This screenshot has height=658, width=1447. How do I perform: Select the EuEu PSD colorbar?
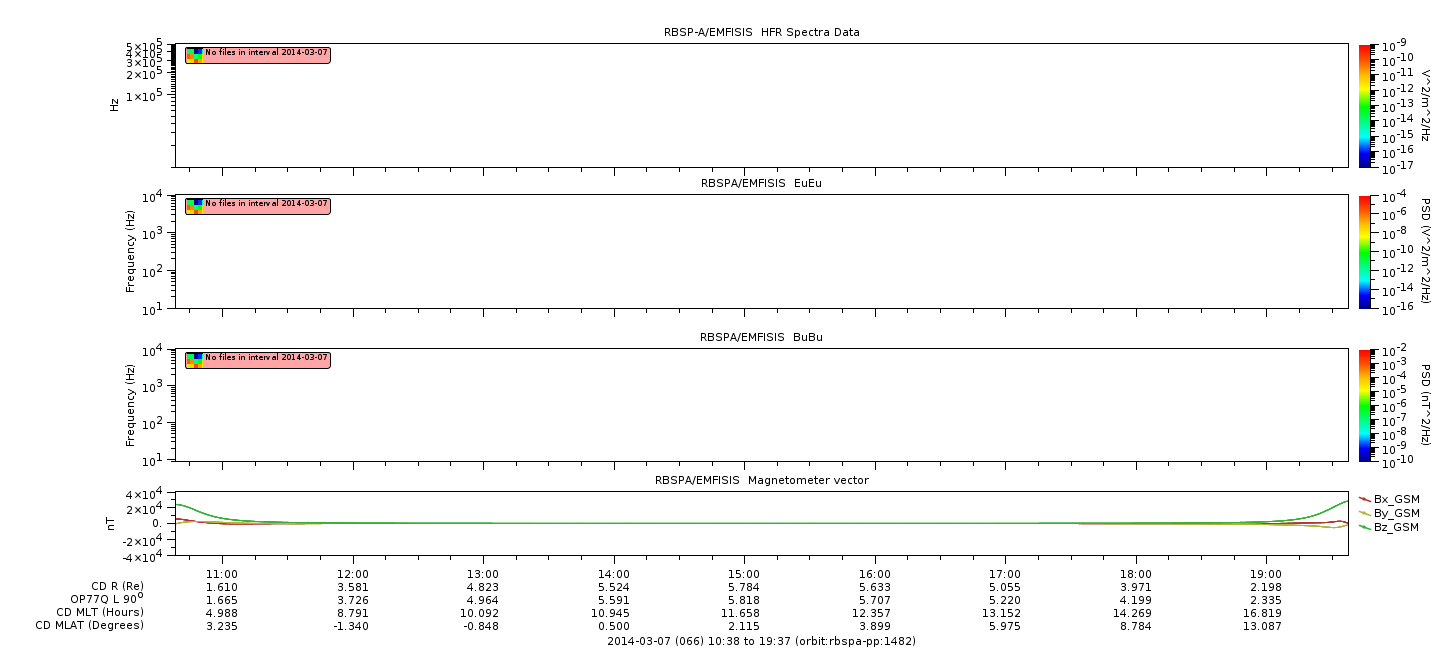(x=1366, y=251)
